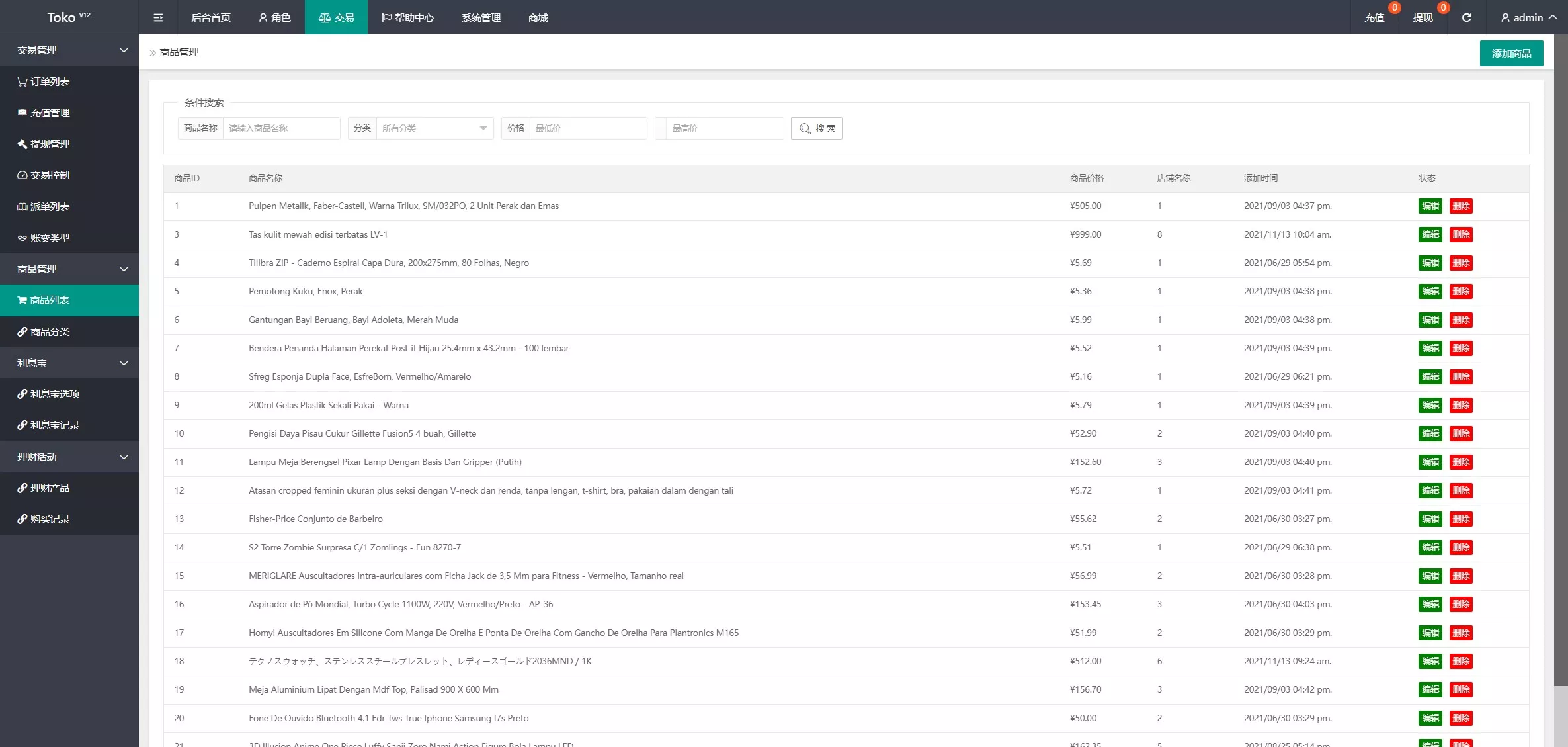
Task: Click the 商品名称 search input field
Action: tap(281, 128)
